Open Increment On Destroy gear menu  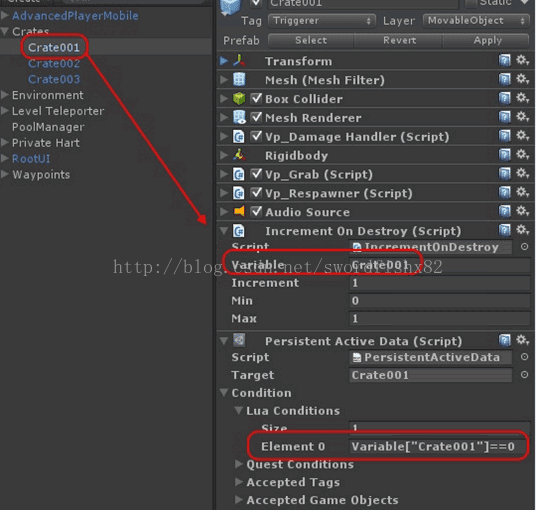pyautogui.click(x=522, y=230)
